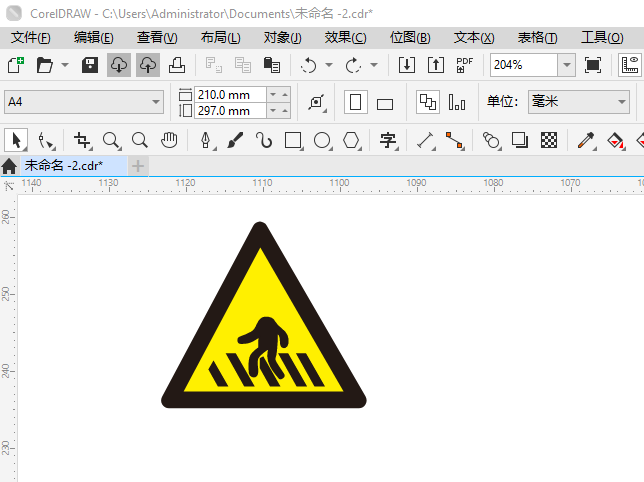Select the Freehand curve tool

pos(264,141)
